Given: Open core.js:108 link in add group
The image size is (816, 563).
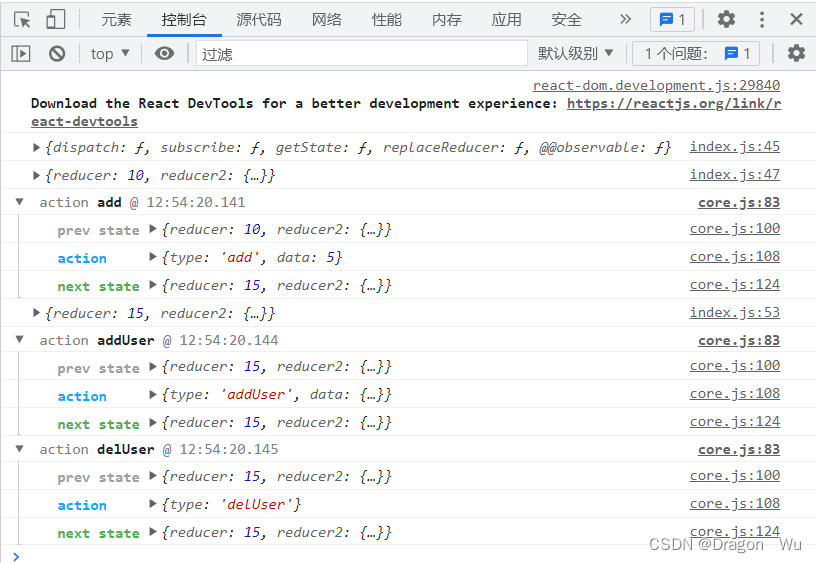Looking at the screenshot, I should [735, 257].
